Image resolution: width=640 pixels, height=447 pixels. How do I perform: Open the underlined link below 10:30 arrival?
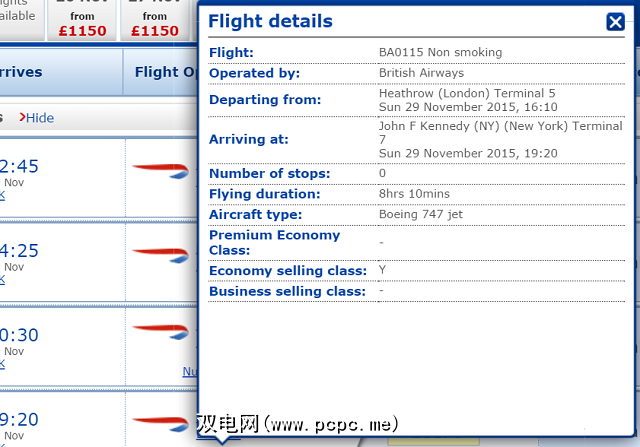(x=2, y=362)
